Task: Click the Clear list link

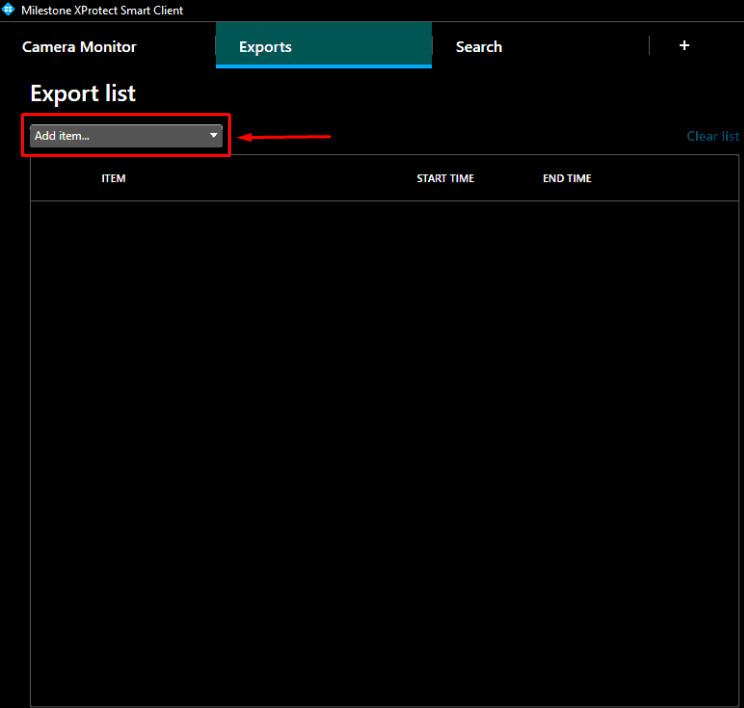Action: 712,136
